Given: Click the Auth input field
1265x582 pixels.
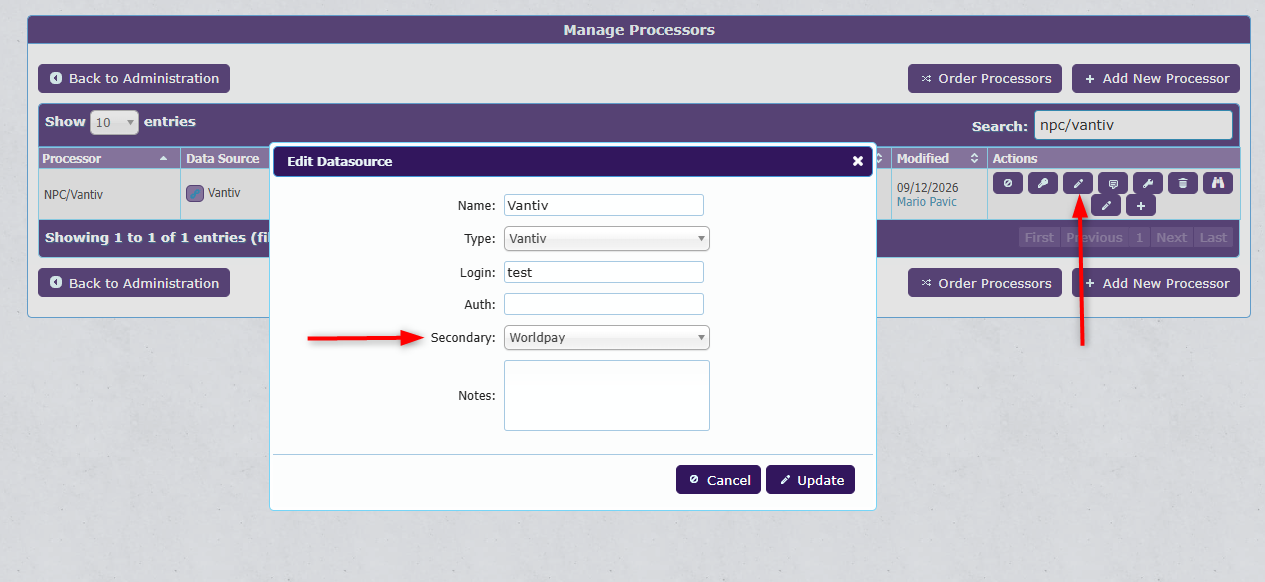Looking at the screenshot, I should point(604,304).
